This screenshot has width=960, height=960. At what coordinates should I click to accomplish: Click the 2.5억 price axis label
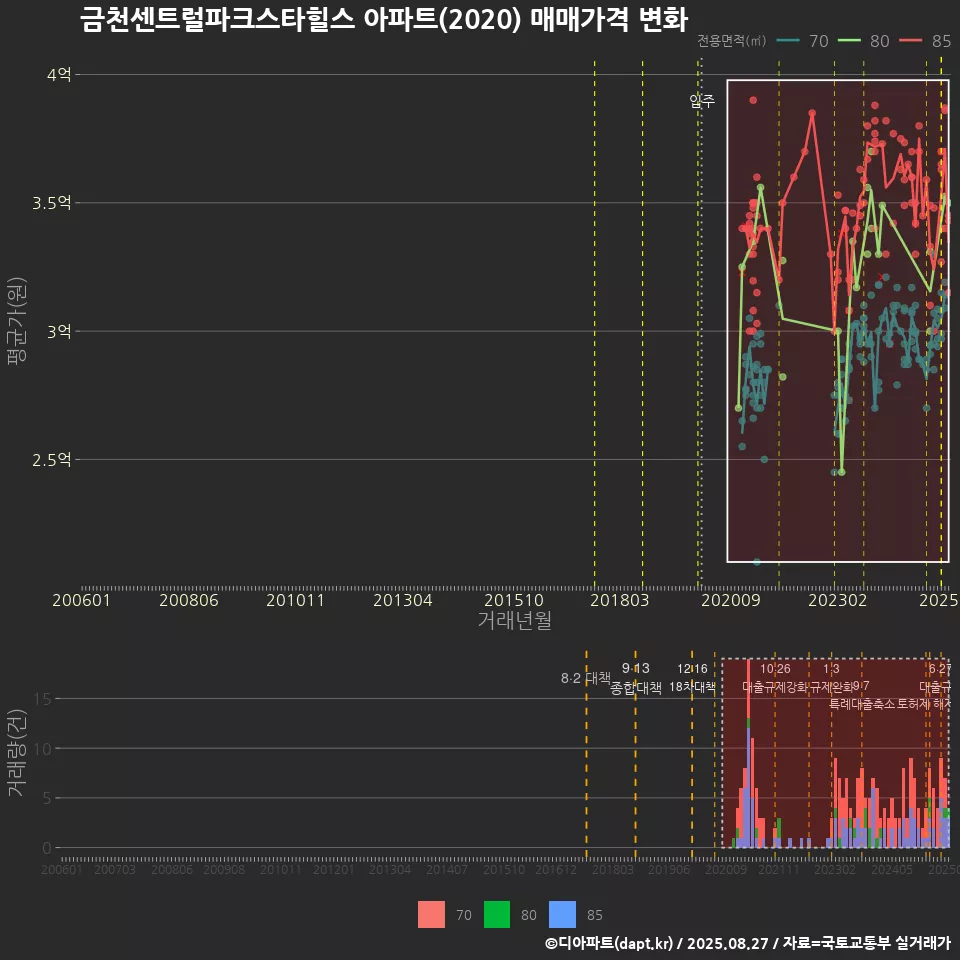[x=51, y=460]
